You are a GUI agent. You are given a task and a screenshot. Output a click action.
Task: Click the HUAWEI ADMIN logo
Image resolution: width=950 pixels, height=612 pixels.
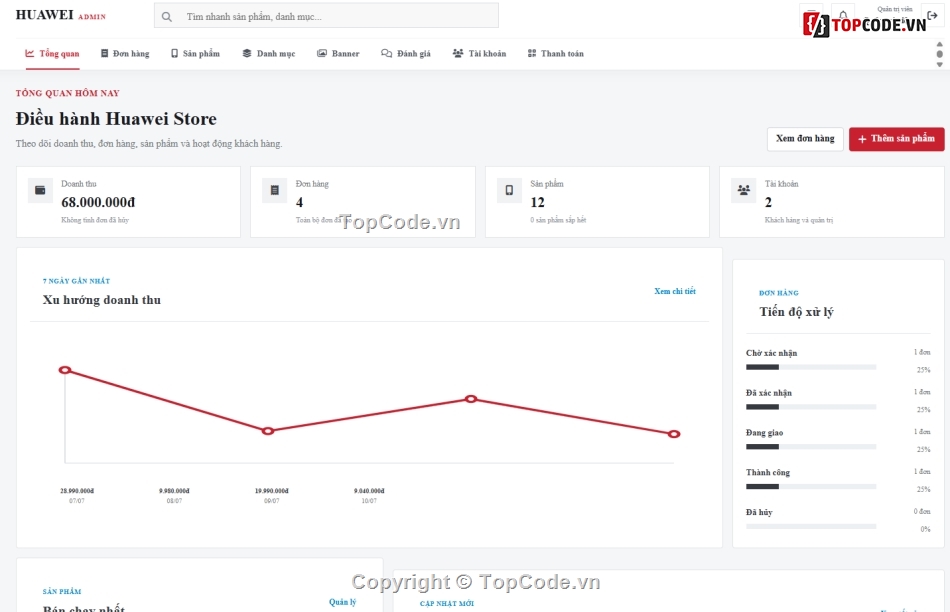[61, 15]
